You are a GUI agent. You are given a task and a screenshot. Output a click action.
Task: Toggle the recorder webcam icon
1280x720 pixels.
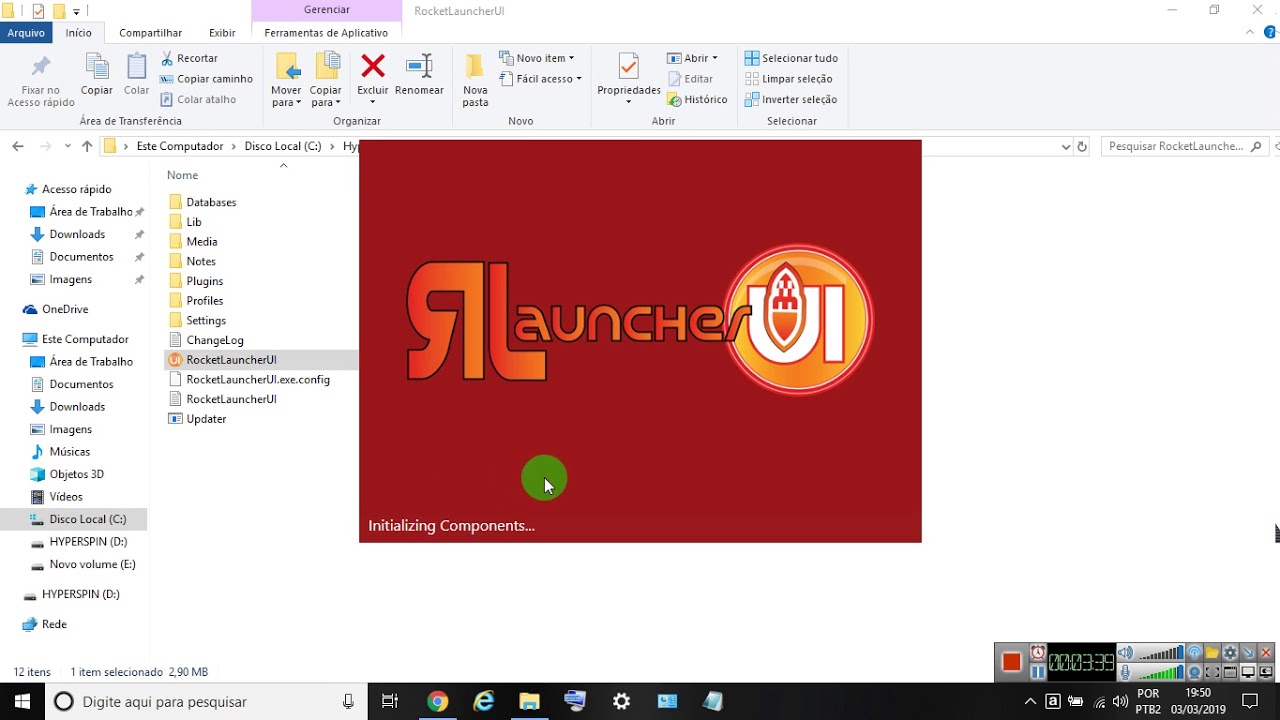(1194, 672)
